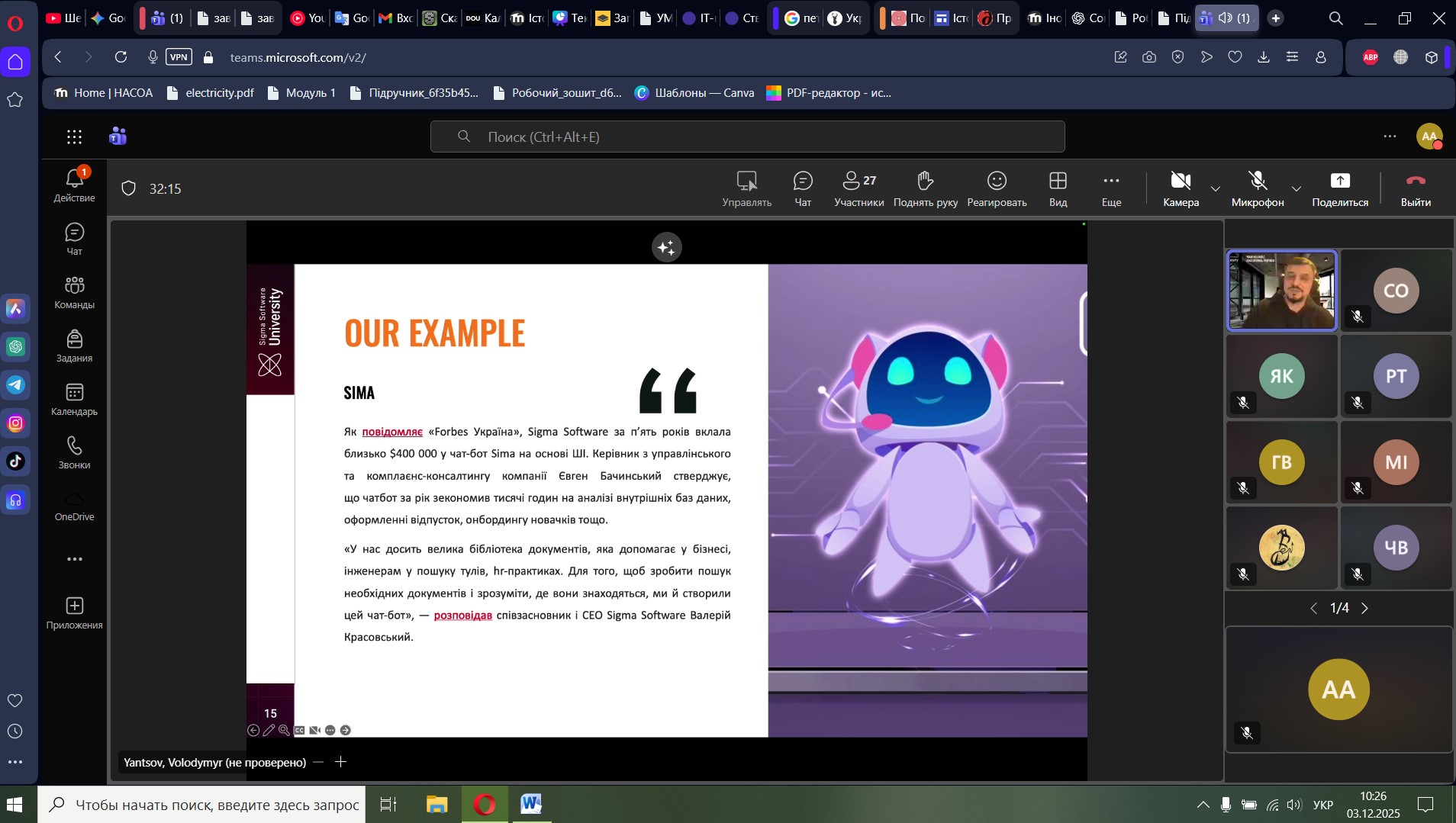This screenshot has height=823, width=1456.
Task: Show the Participants list with 27 people
Action: (x=858, y=188)
